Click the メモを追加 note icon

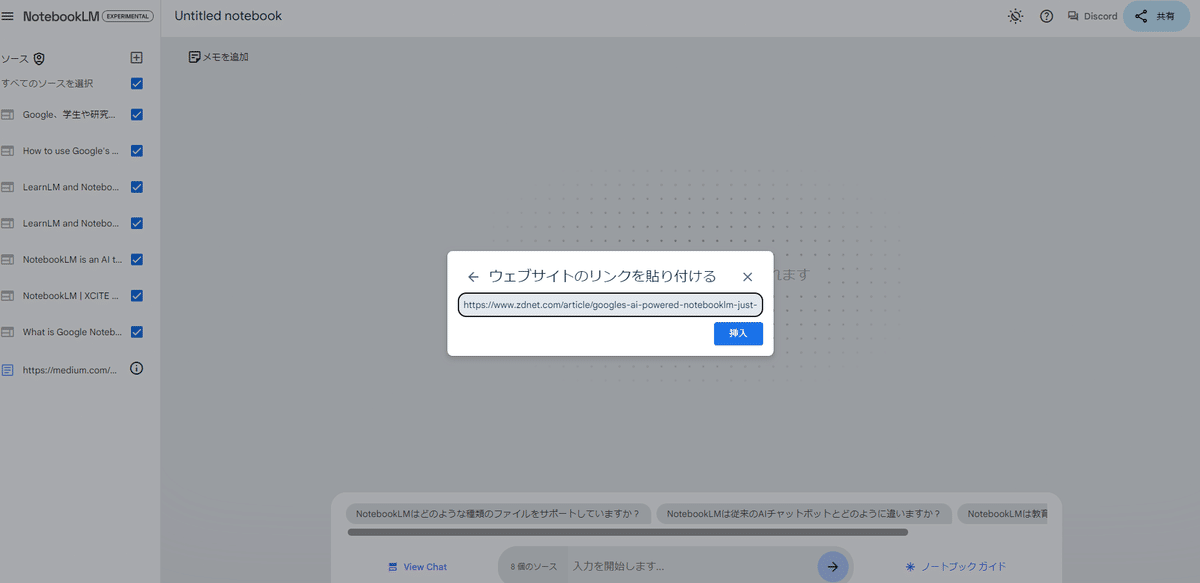(193, 57)
